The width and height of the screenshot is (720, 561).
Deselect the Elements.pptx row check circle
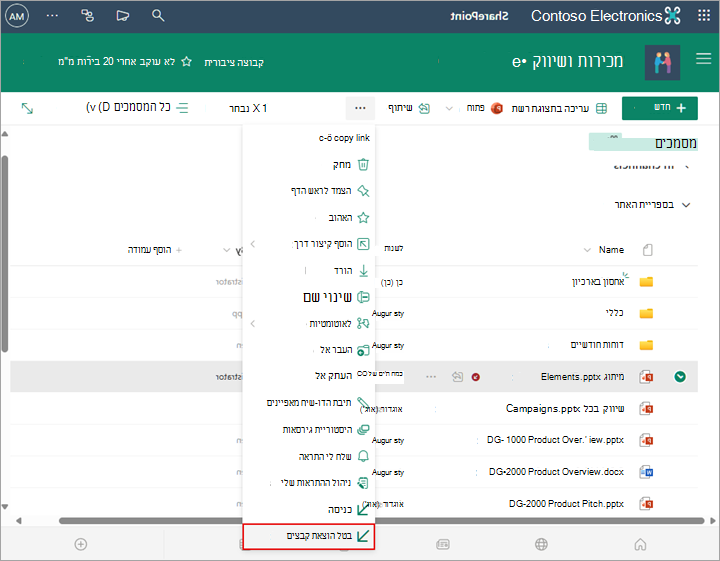click(x=680, y=377)
